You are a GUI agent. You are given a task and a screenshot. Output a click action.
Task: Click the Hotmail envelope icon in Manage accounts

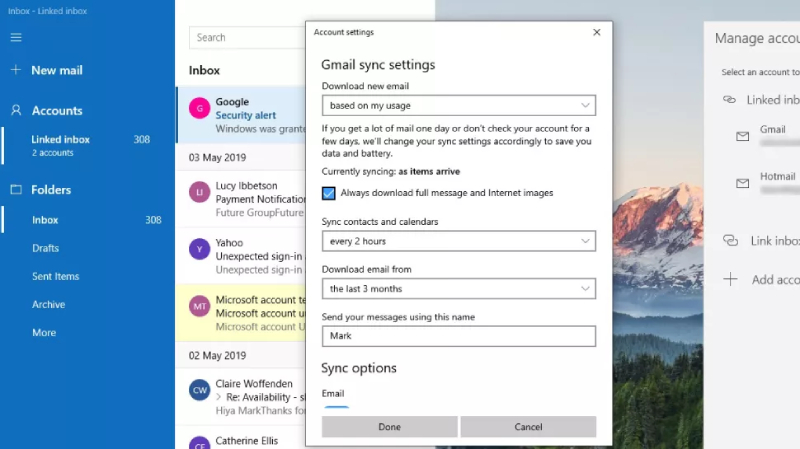pos(743,183)
